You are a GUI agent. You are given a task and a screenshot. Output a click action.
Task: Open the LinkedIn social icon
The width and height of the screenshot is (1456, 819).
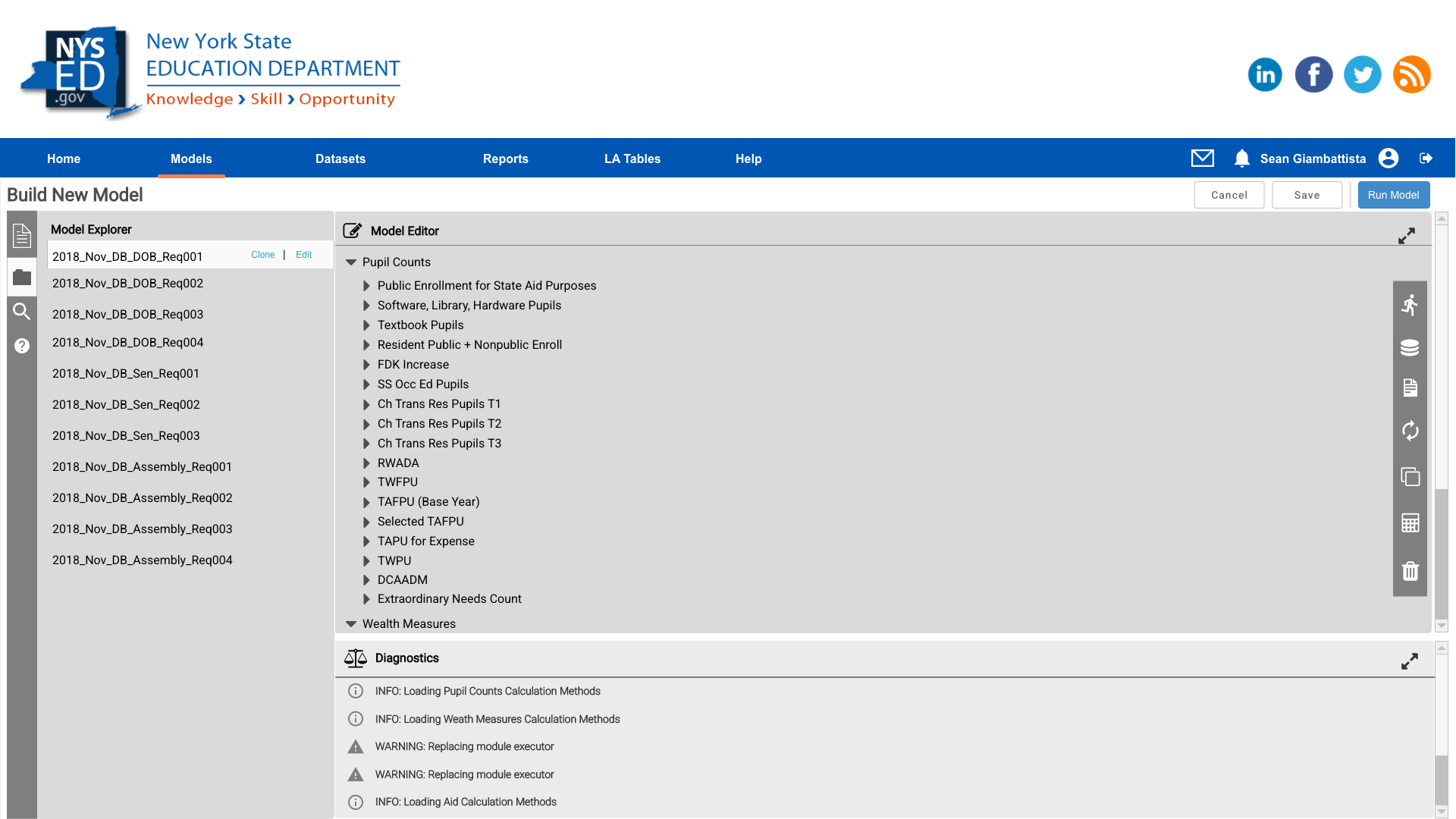coord(1264,74)
